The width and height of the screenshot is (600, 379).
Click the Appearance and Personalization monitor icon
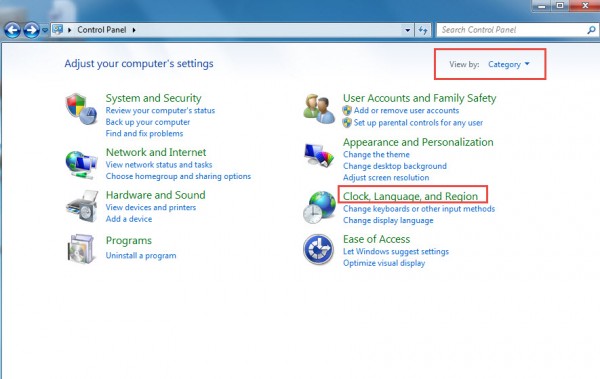coord(319,155)
